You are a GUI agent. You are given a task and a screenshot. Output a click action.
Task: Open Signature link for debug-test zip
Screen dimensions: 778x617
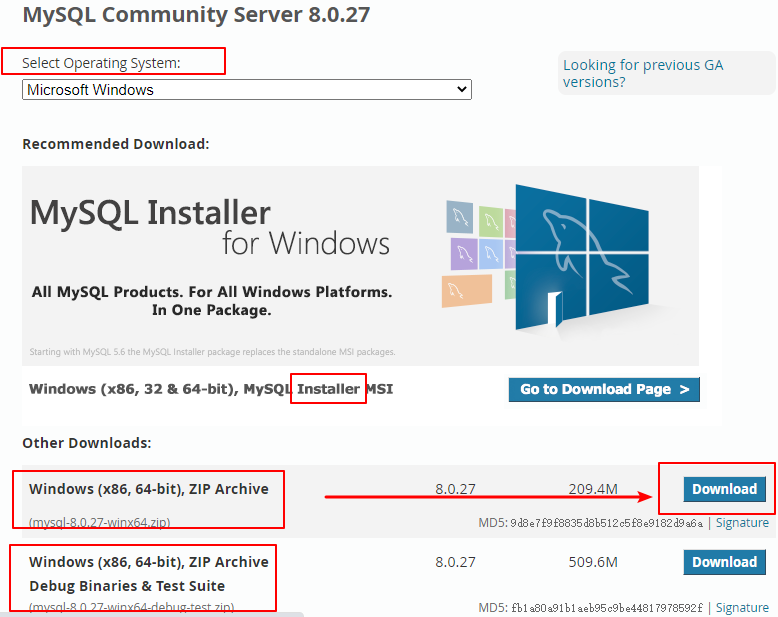(742, 608)
